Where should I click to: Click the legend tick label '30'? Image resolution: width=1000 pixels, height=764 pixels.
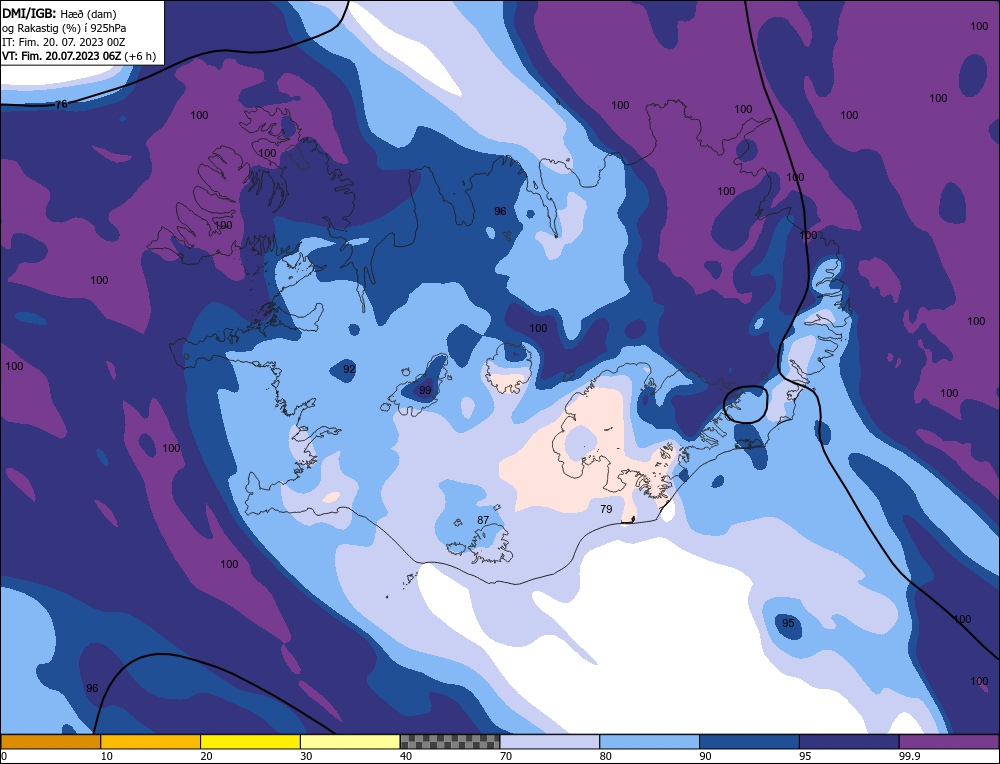click(306, 756)
